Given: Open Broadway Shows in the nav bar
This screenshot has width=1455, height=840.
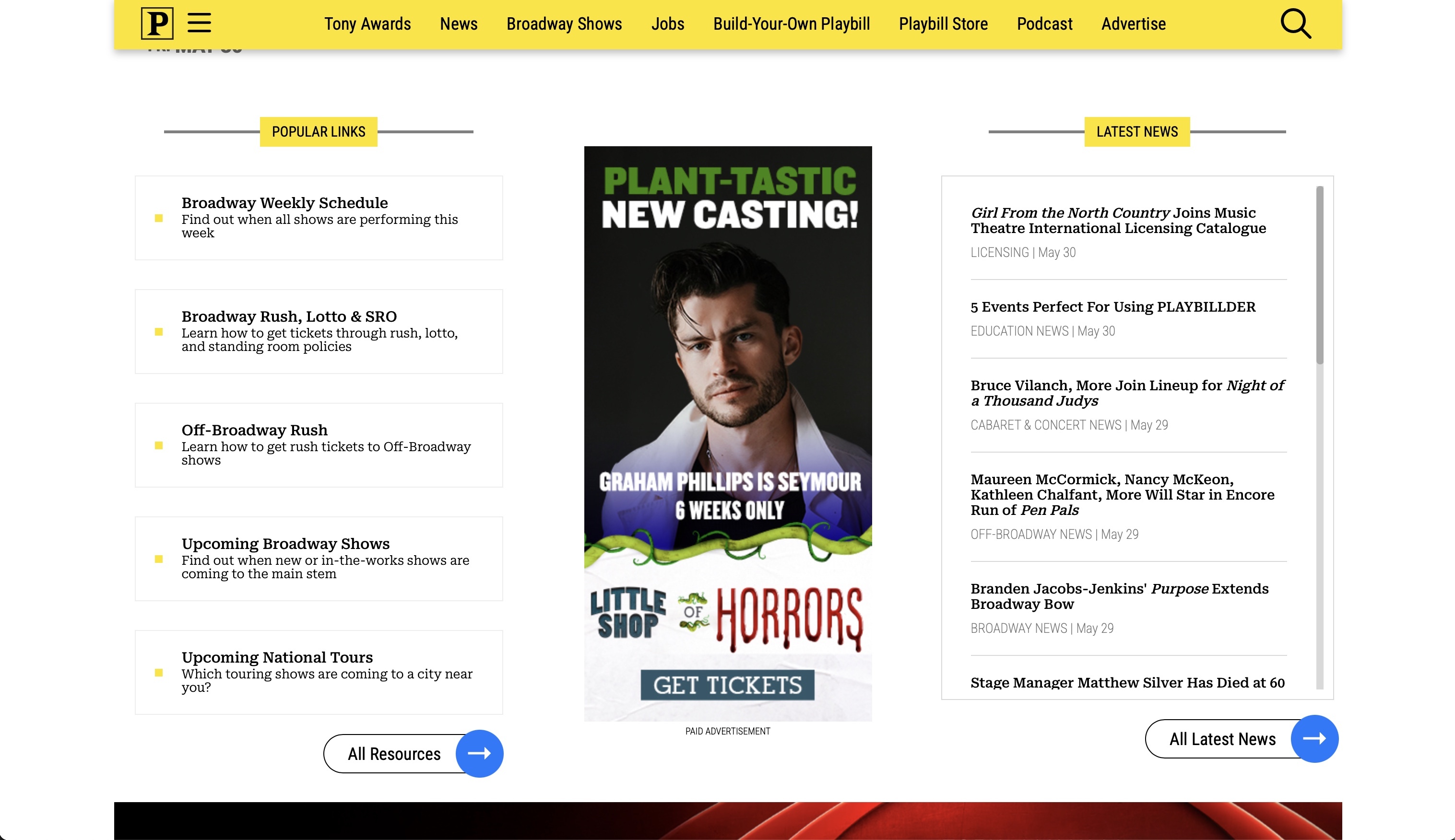Looking at the screenshot, I should 564,23.
